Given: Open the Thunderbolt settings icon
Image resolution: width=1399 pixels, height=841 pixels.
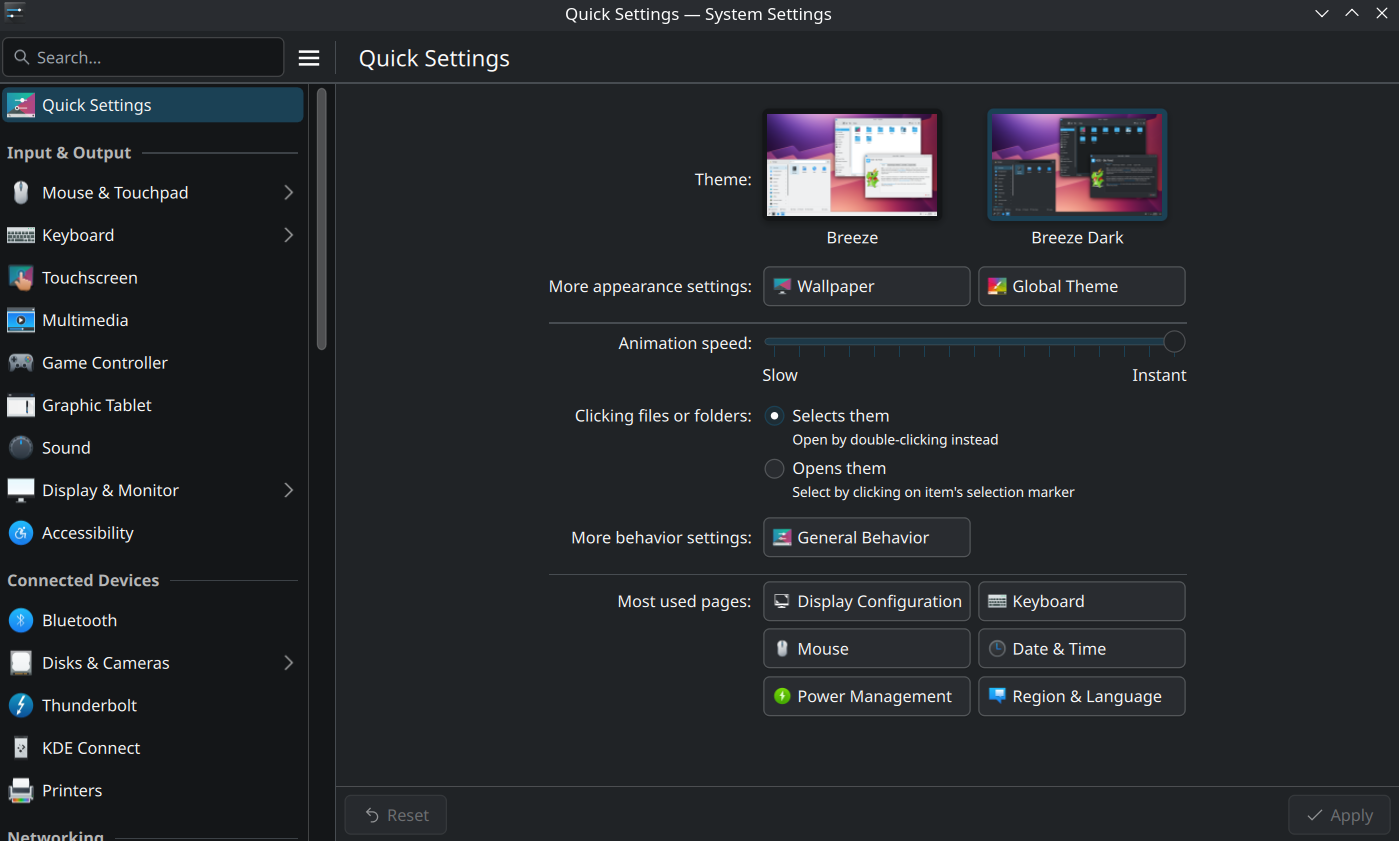Looking at the screenshot, I should click(21, 705).
